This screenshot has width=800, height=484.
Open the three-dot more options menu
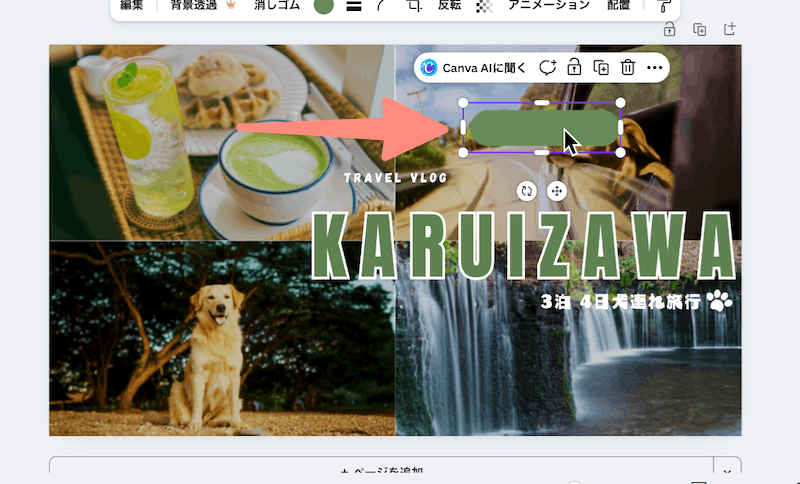pyautogui.click(x=655, y=68)
